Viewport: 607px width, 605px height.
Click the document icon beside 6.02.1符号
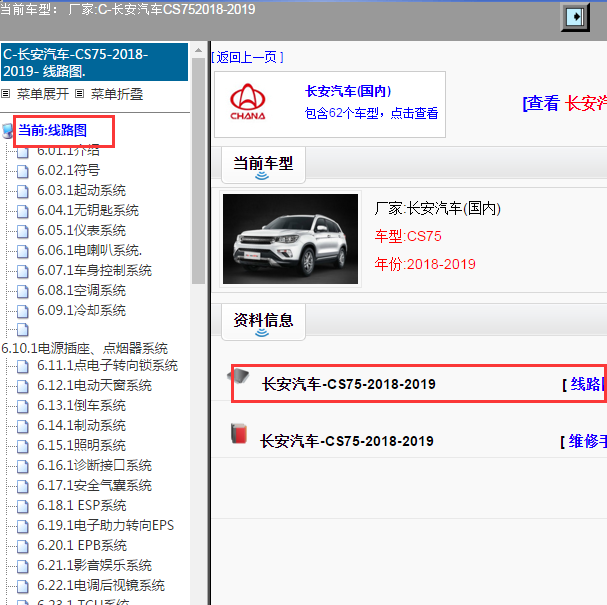(22, 171)
